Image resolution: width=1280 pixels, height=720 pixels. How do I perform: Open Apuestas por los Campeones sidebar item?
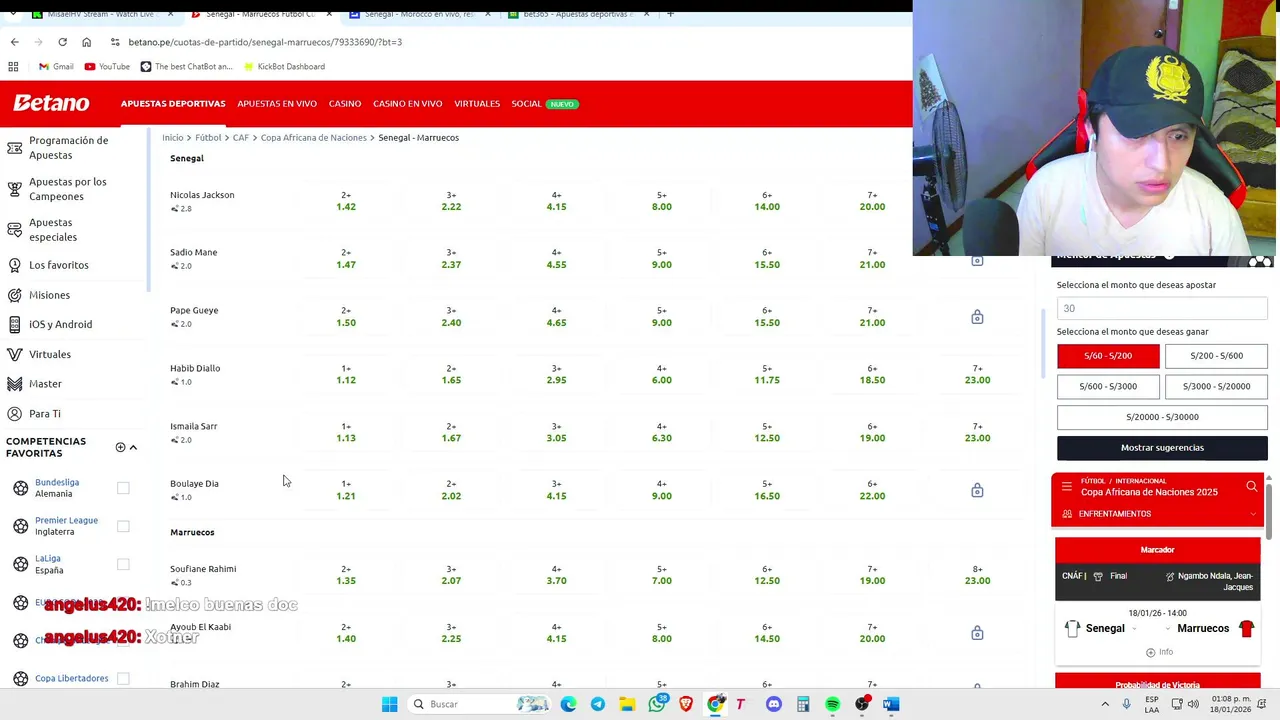tap(70, 189)
